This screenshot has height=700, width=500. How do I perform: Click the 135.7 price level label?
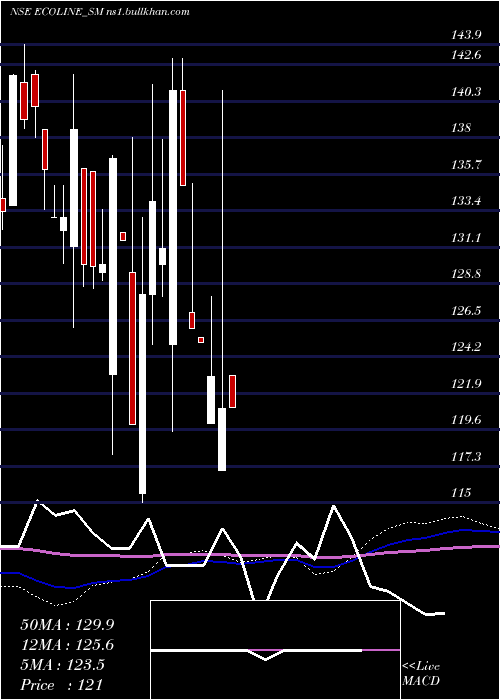tap(466, 165)
